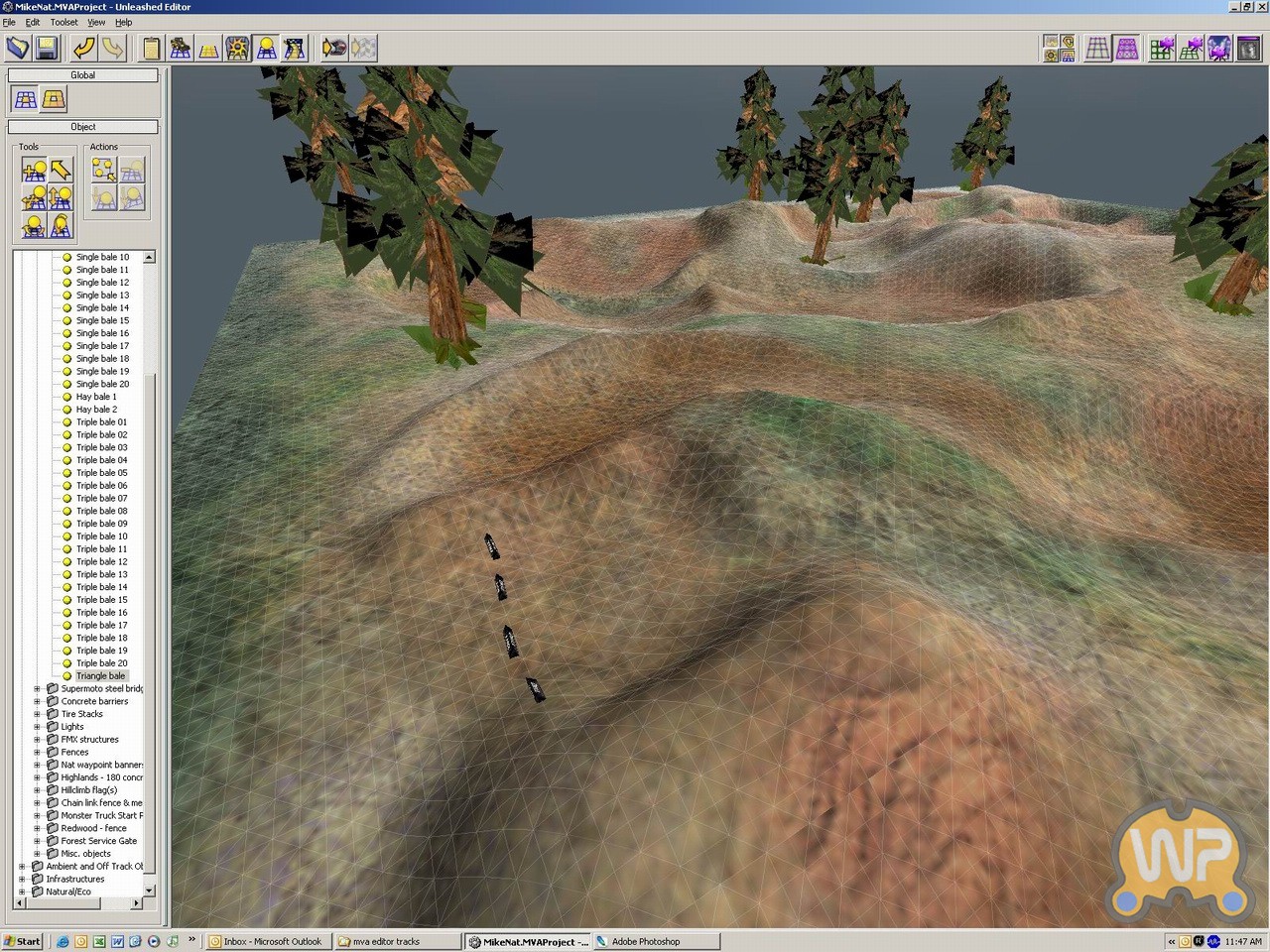1270x952 pixels.
Task: Click the helmet export icon in toolbar
Action: point(334,48)
